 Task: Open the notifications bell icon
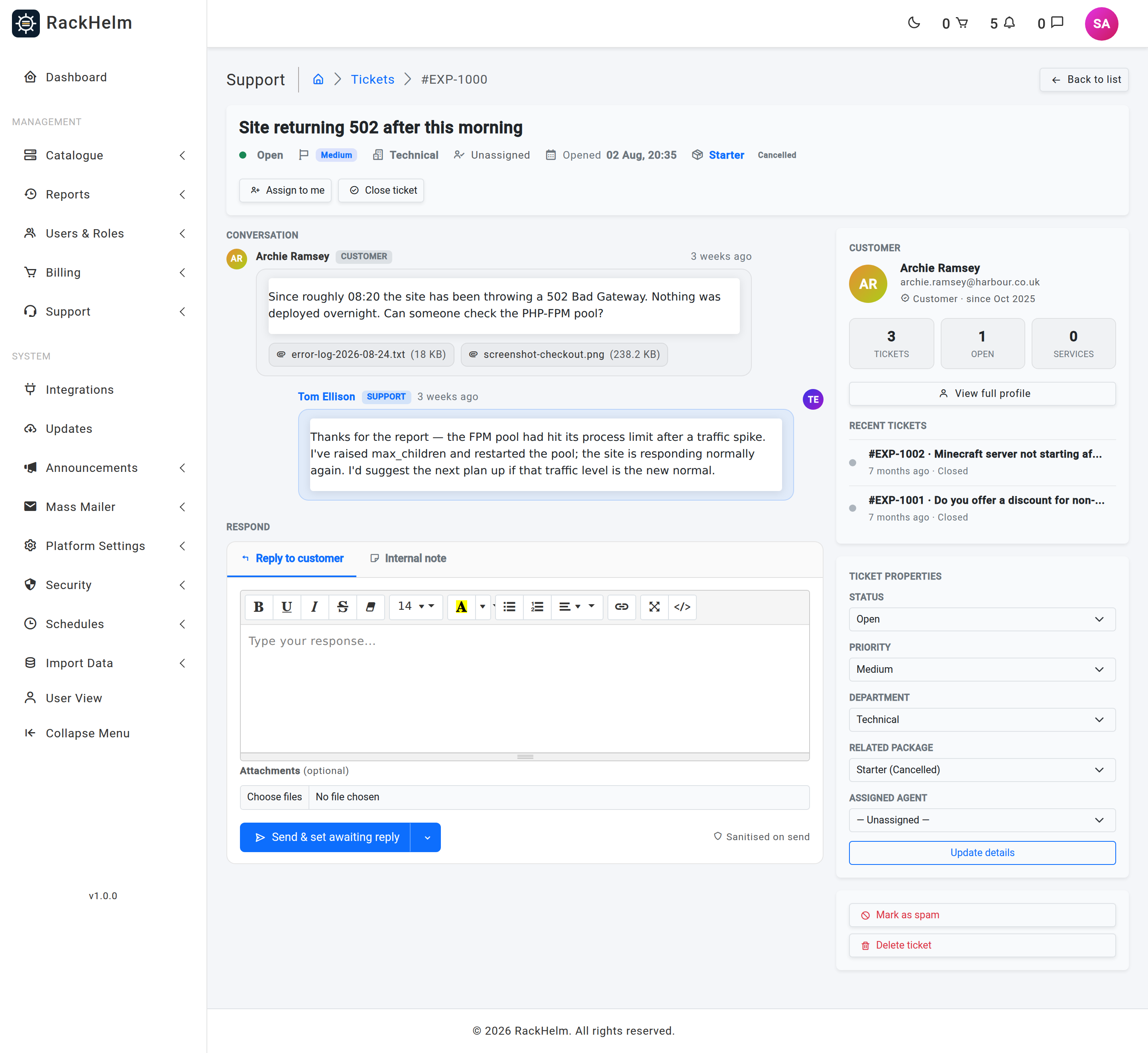[1009, 23]
